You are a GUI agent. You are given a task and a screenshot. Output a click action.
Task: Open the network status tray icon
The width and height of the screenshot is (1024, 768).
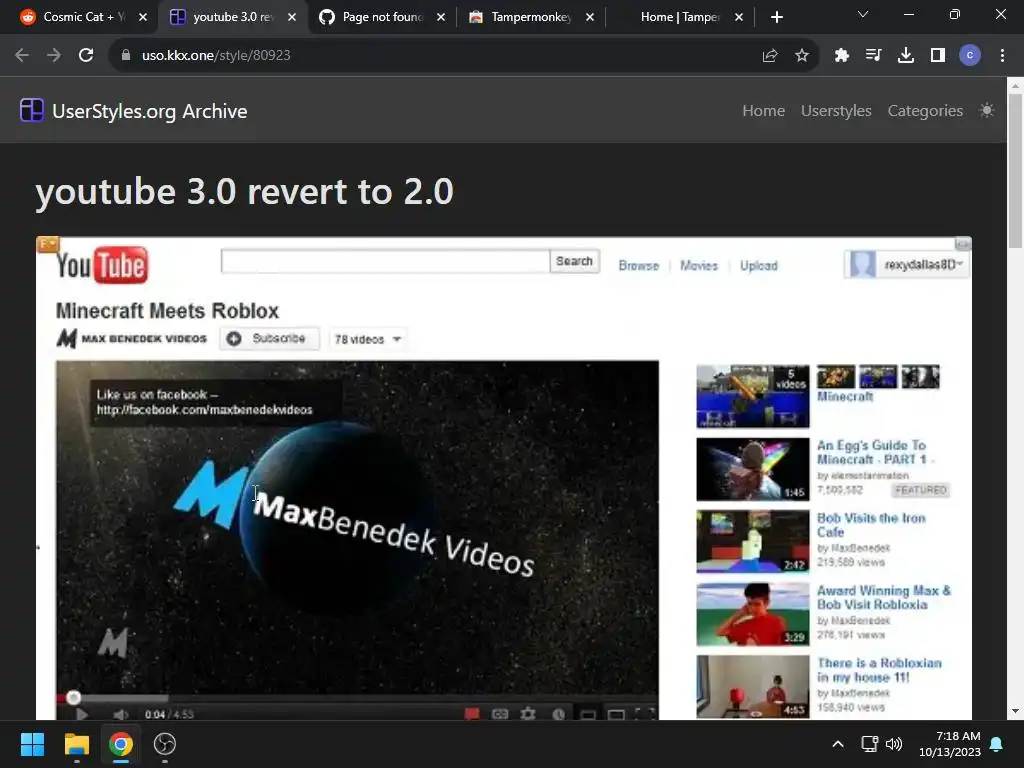[x=869, y=744]
